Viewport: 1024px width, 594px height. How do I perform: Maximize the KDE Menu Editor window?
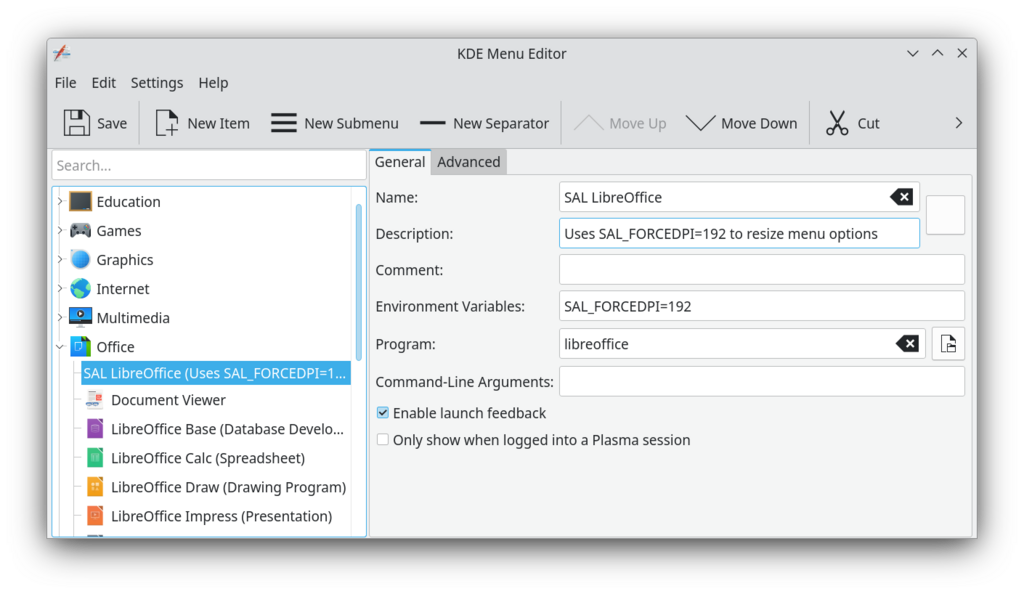coord(937,54)
